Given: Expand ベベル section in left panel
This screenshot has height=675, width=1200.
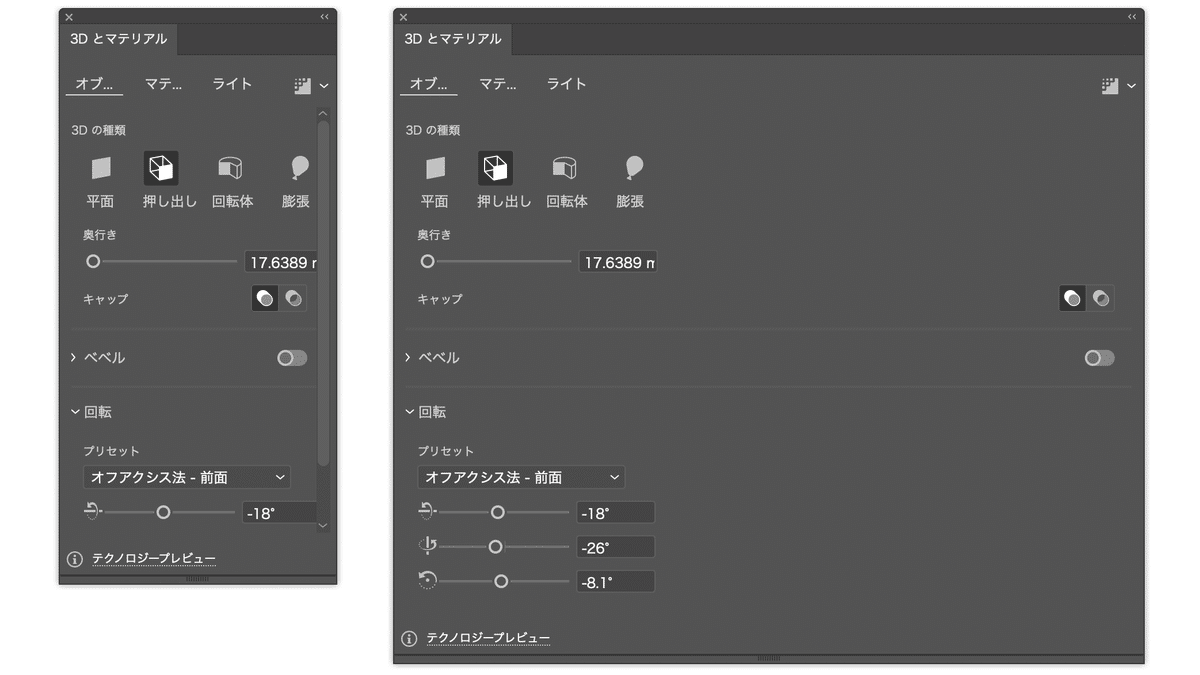Looking at the screenshot, I should 74,358.
